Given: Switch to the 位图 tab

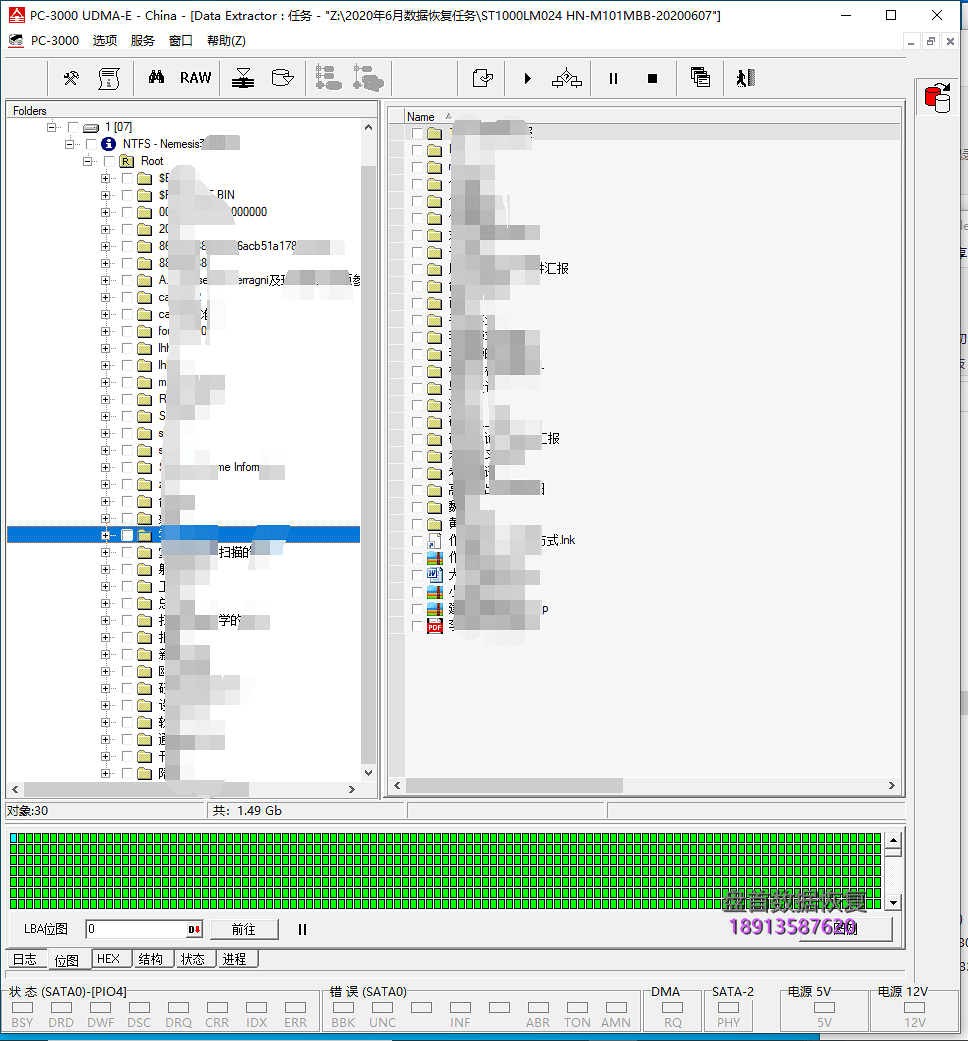Looking at the screenshot, I should 66,960.
